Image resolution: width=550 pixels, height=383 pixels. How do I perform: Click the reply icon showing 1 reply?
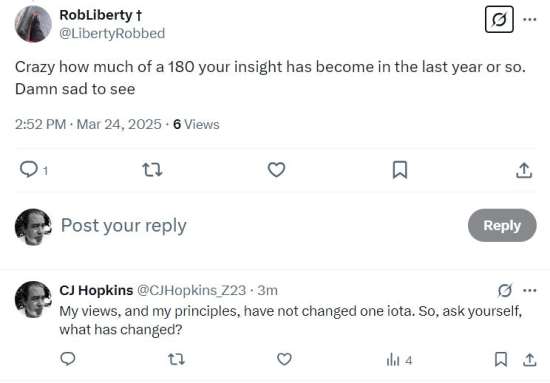tap(34, 170)
